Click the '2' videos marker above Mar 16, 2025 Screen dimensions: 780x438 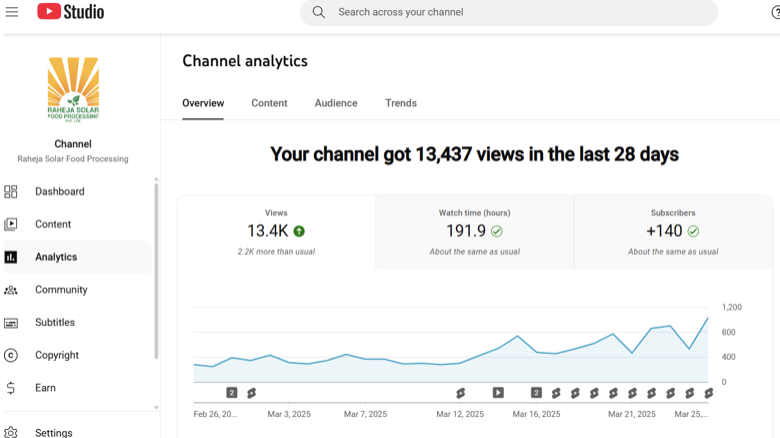pos(536,393)
